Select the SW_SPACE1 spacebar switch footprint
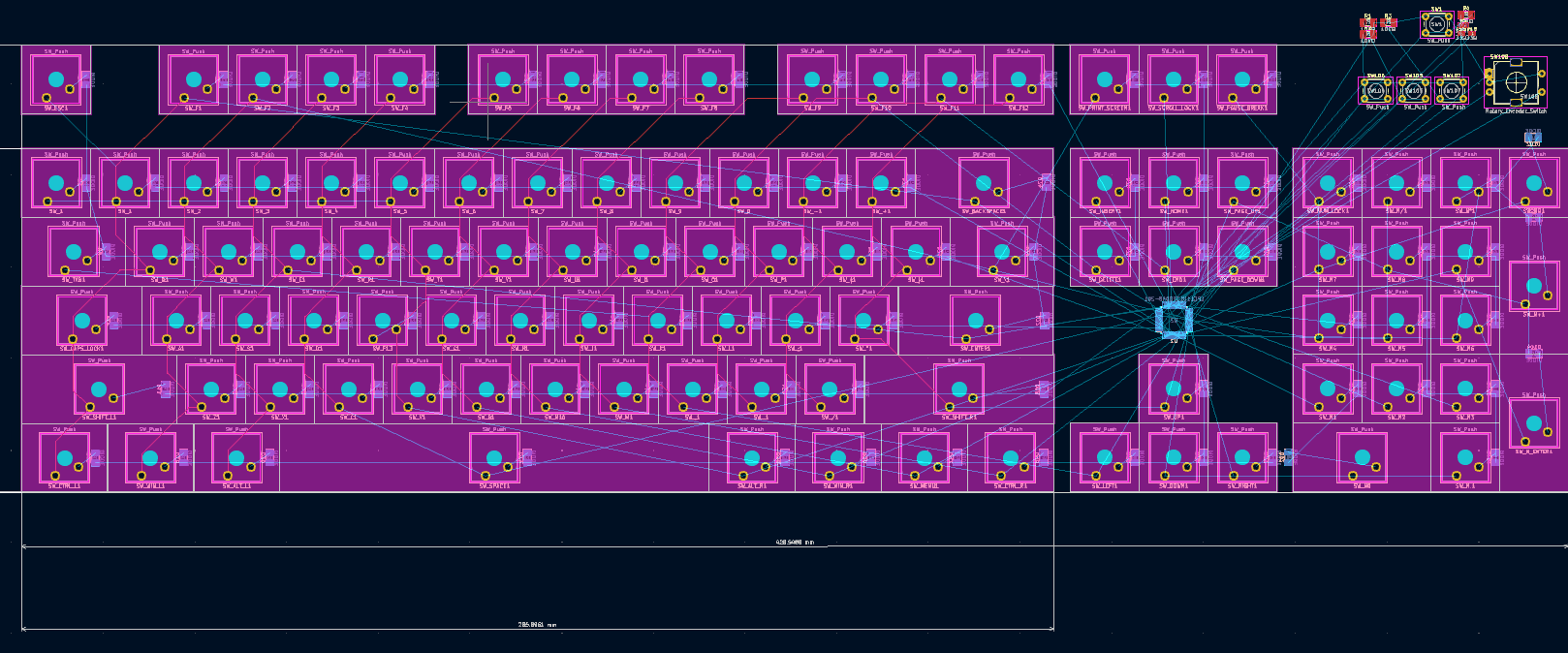 point(494,458)
